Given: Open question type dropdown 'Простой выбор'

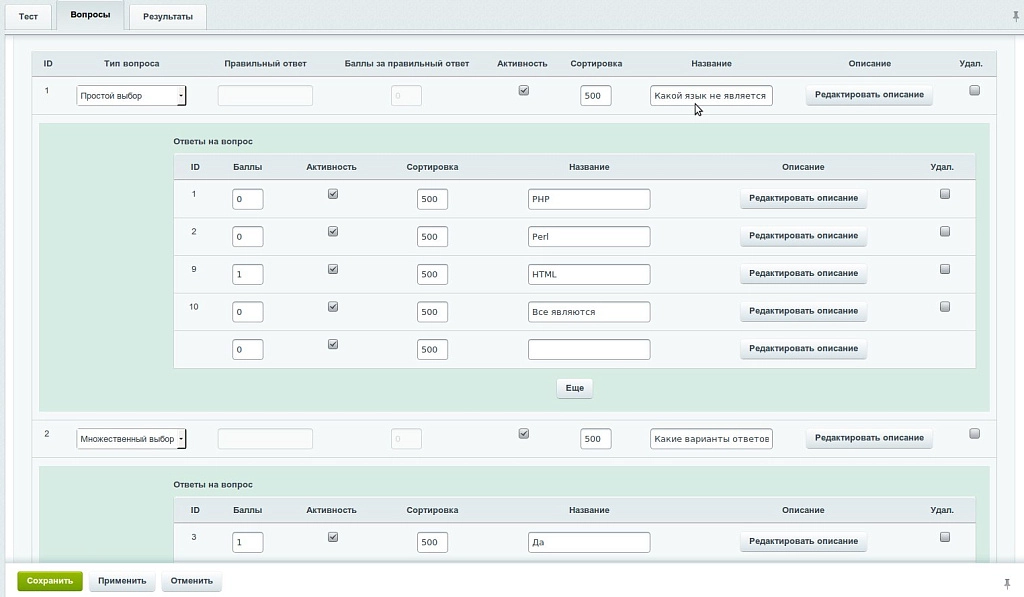Looking at the screenshot, I should 131,95.
